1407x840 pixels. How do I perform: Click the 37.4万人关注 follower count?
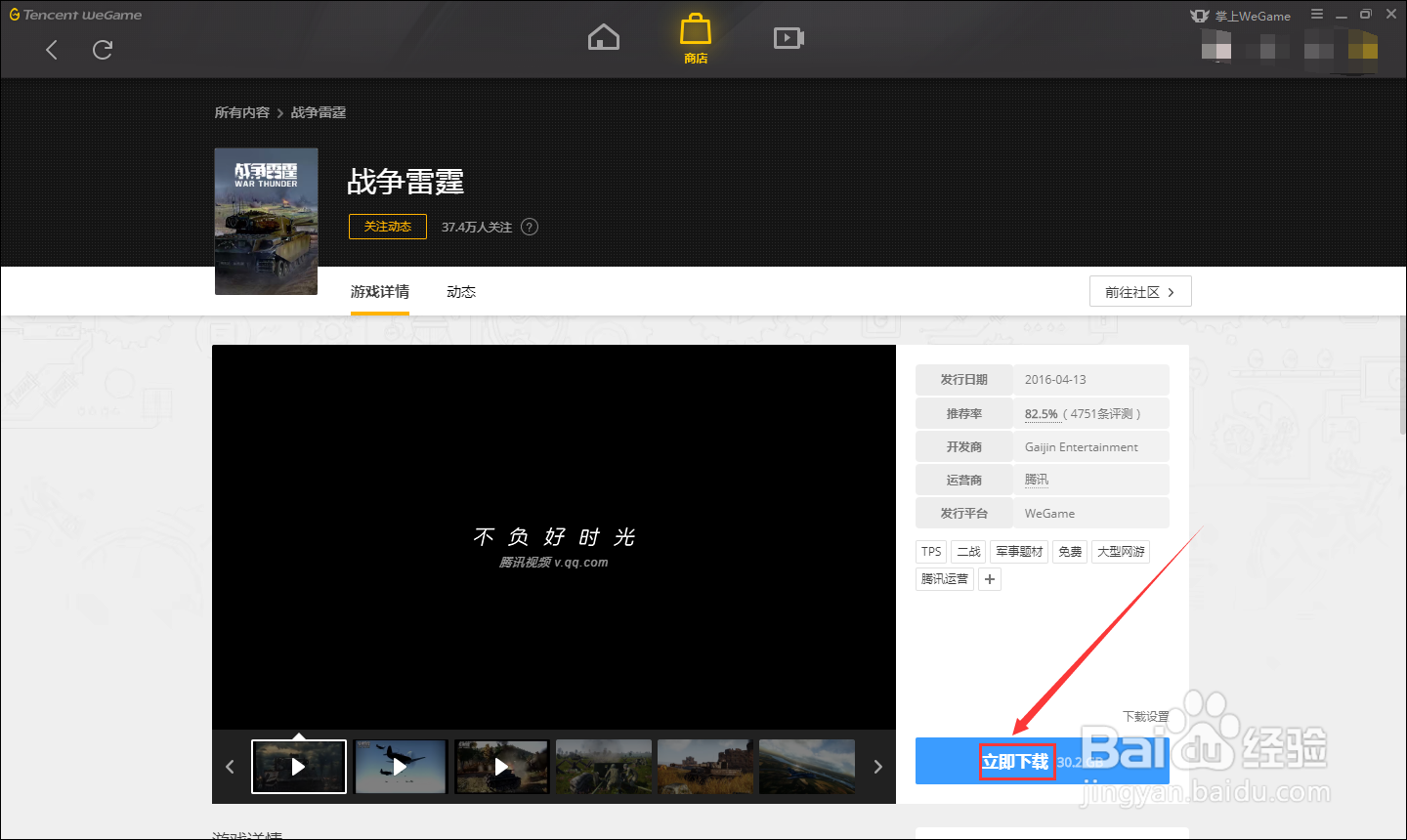[x=477, y=227]
